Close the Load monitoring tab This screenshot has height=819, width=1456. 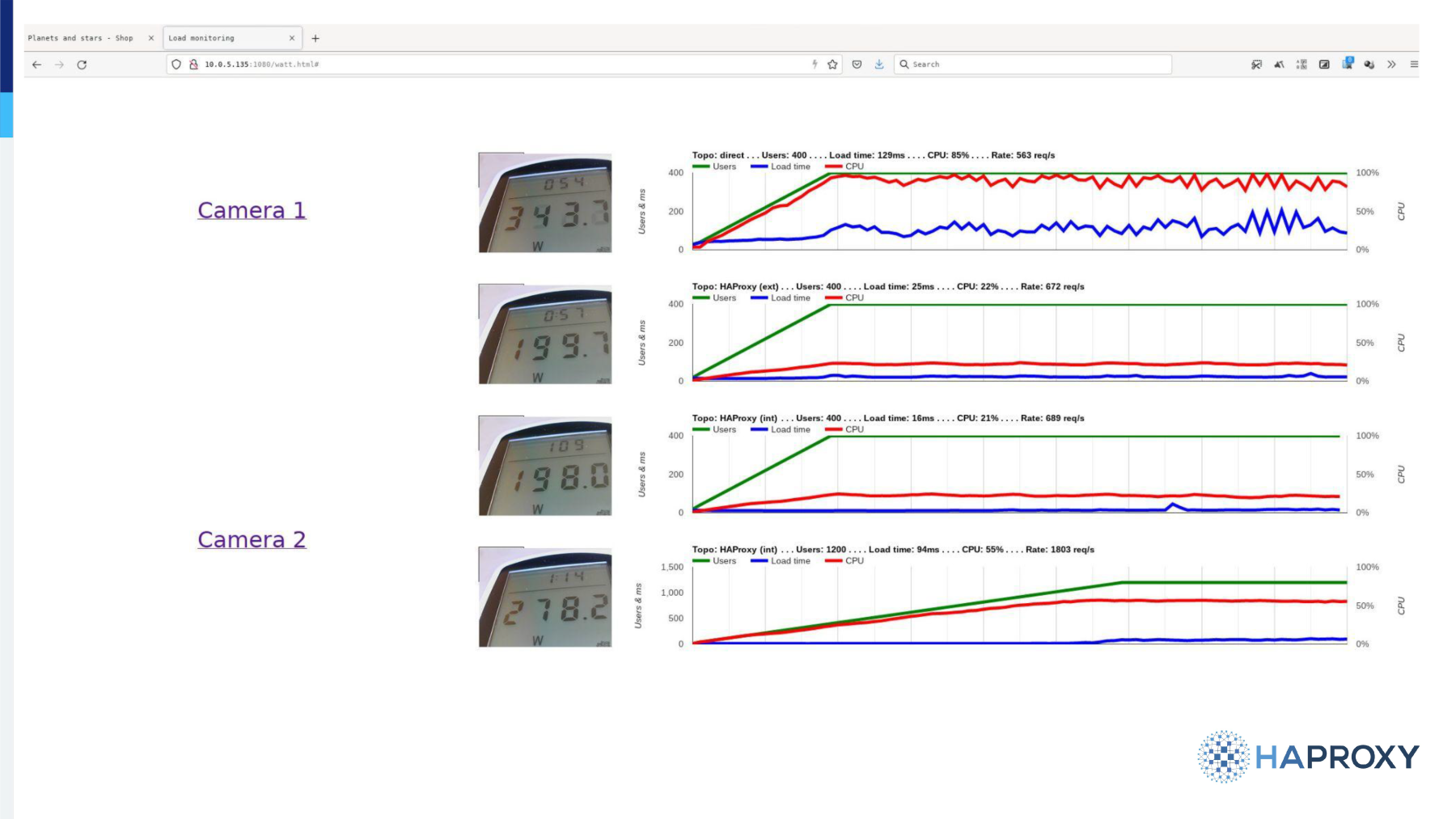292,38
